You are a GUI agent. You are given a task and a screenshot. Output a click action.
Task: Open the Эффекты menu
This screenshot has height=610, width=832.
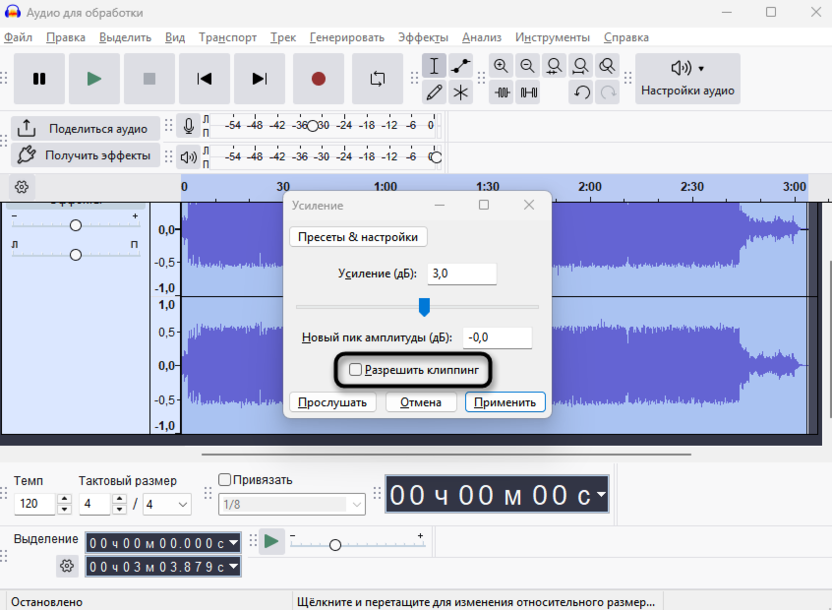422,36
